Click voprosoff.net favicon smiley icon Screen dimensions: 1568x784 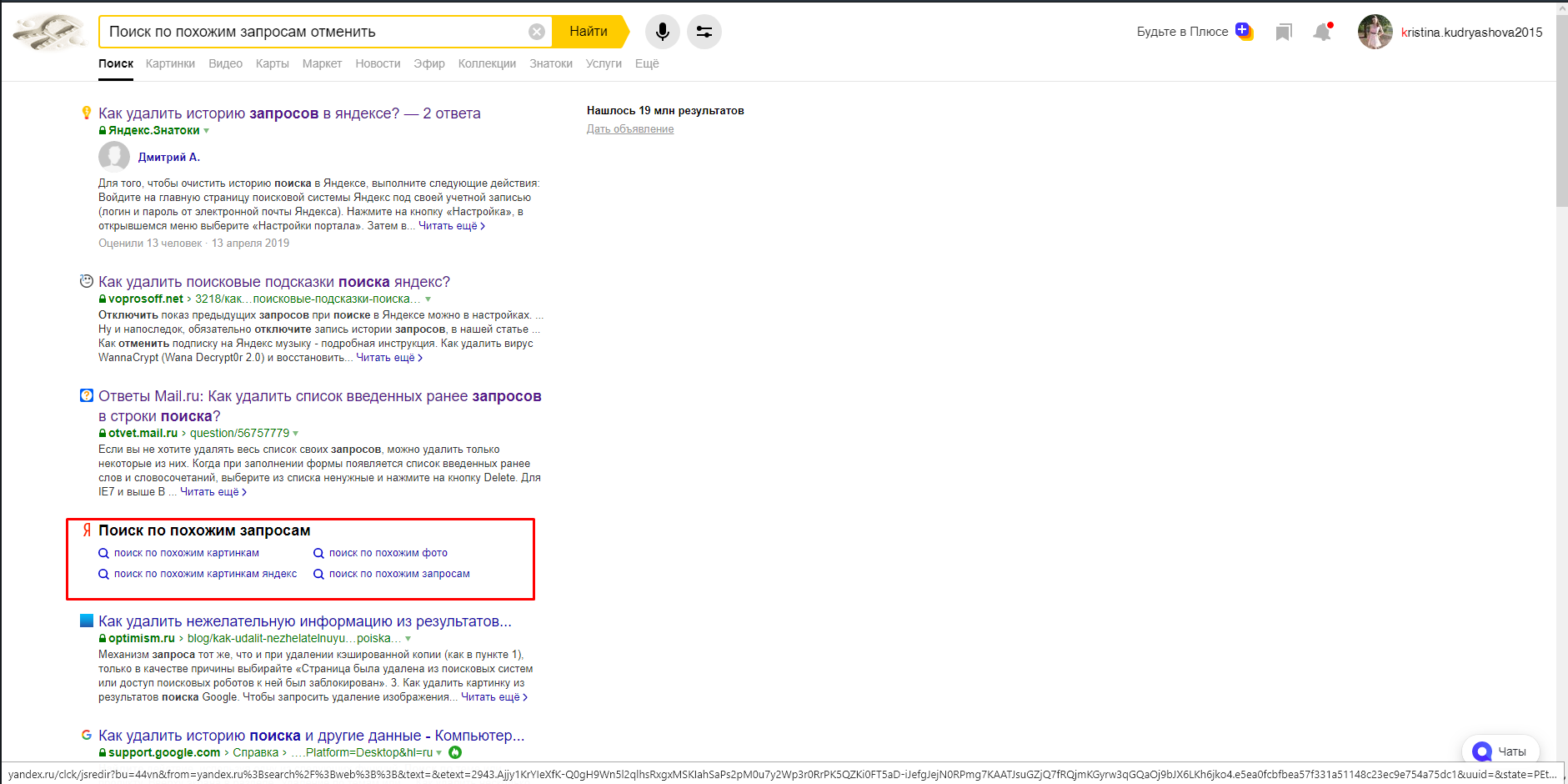click(x=86, y=281)
